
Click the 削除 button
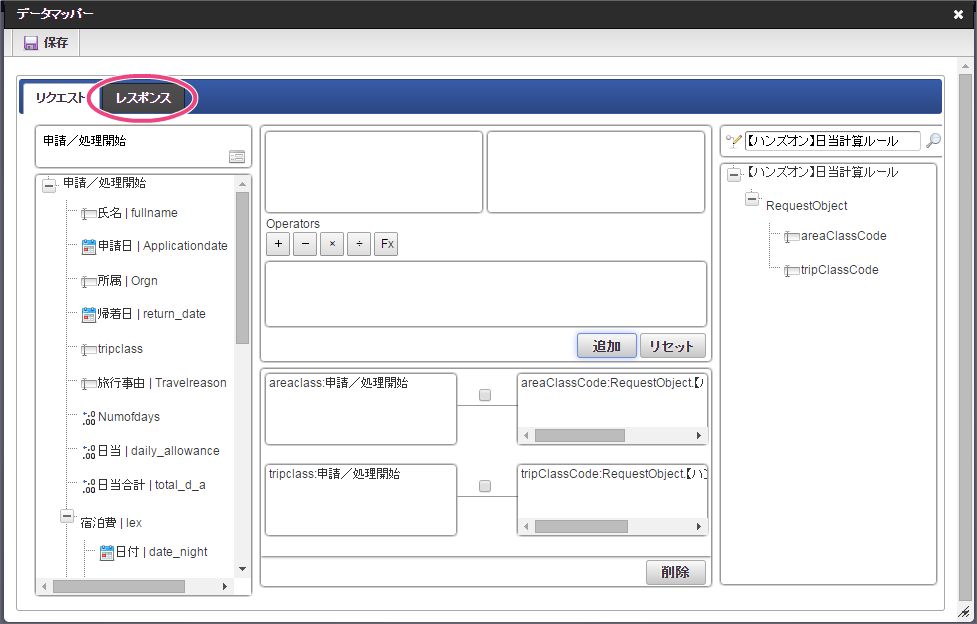coord(675,572)
